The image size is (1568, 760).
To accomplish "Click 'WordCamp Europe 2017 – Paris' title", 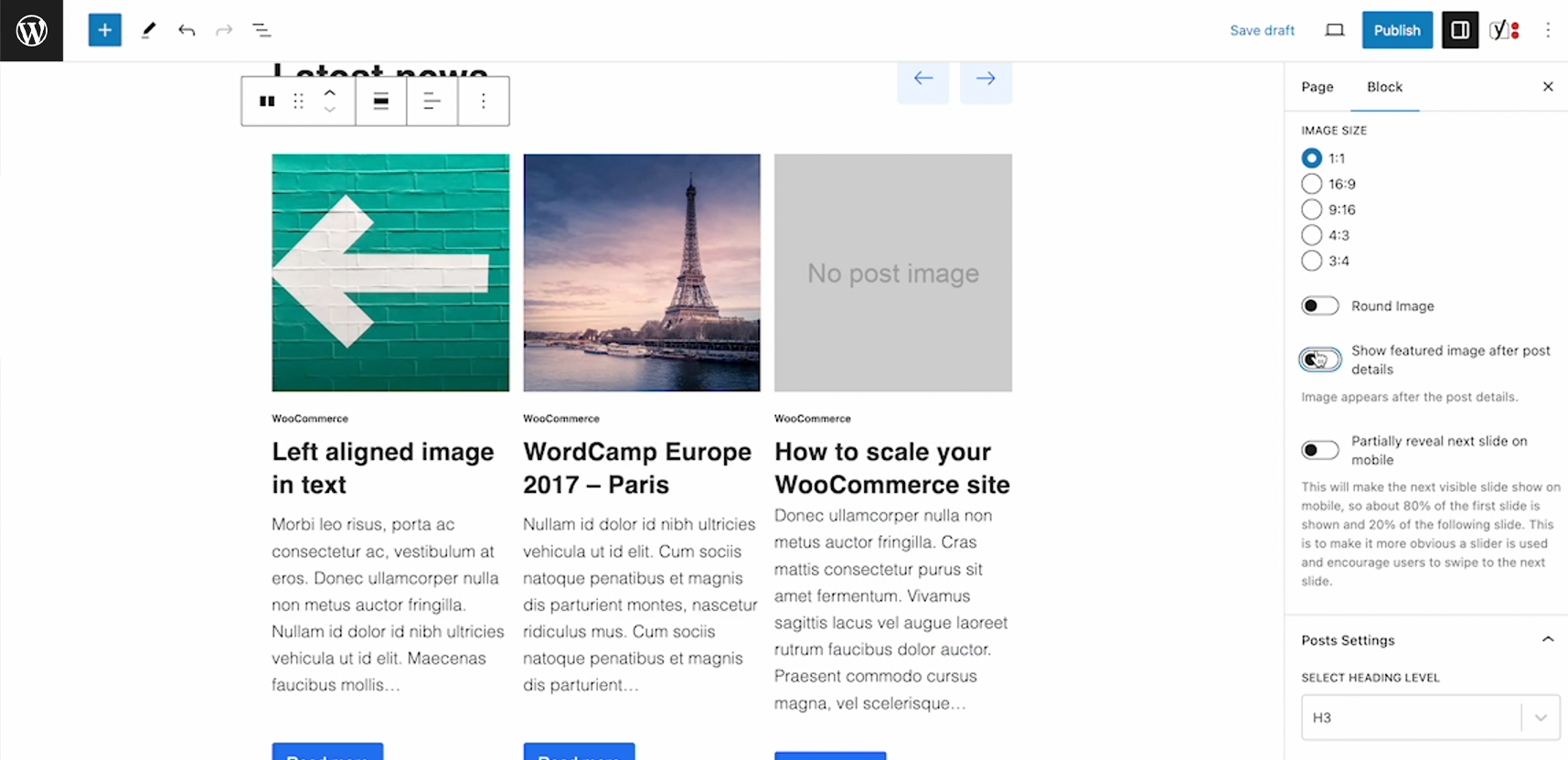I will (637, 468).
